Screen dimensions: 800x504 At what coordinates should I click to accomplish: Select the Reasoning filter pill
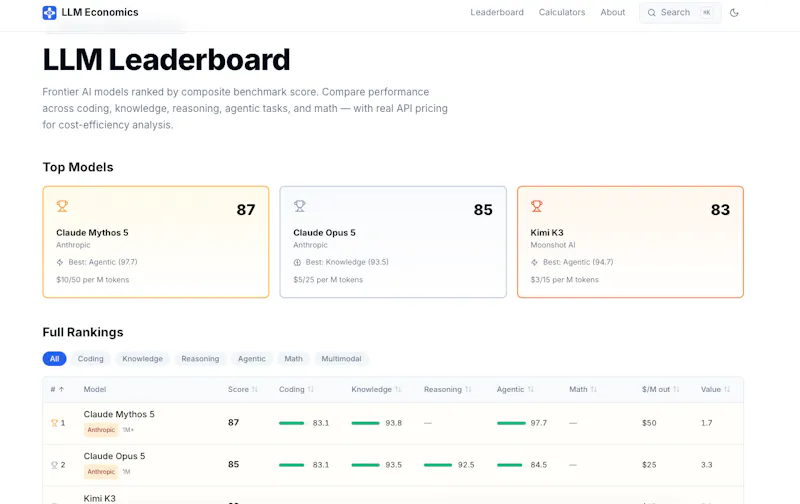(200, 359)
